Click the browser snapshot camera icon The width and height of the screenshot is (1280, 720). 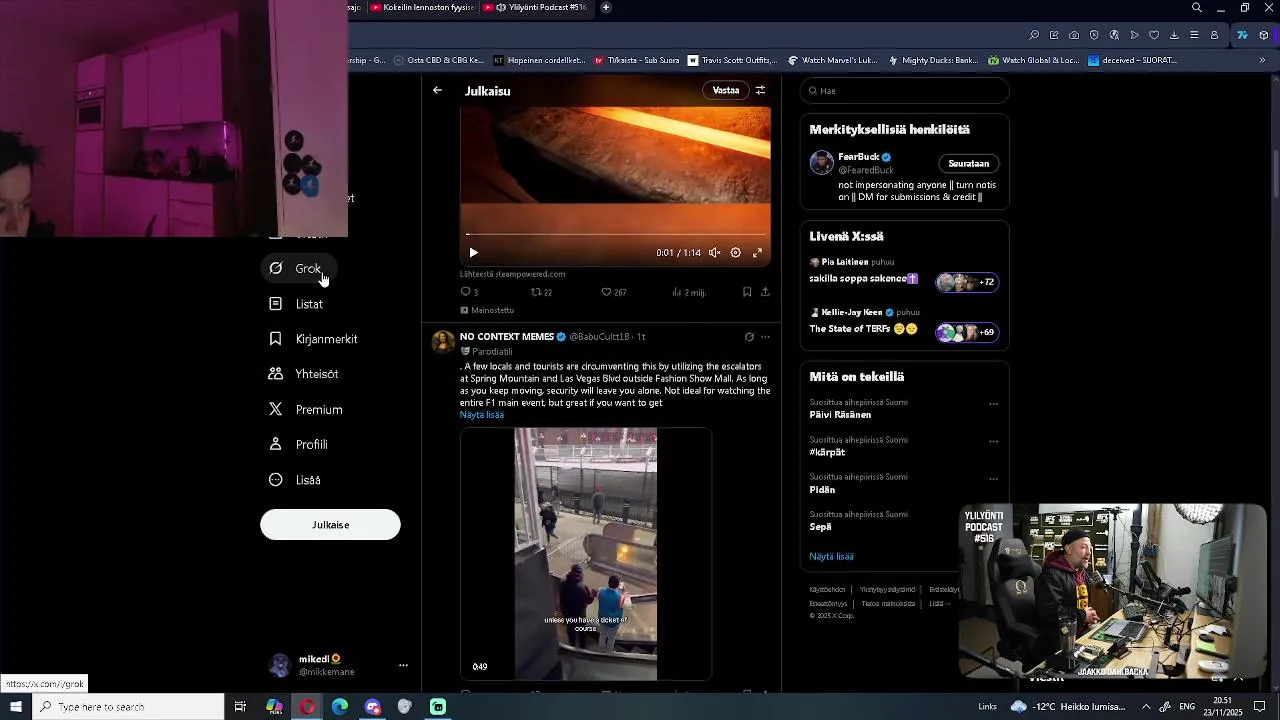tap(1074, 35)
